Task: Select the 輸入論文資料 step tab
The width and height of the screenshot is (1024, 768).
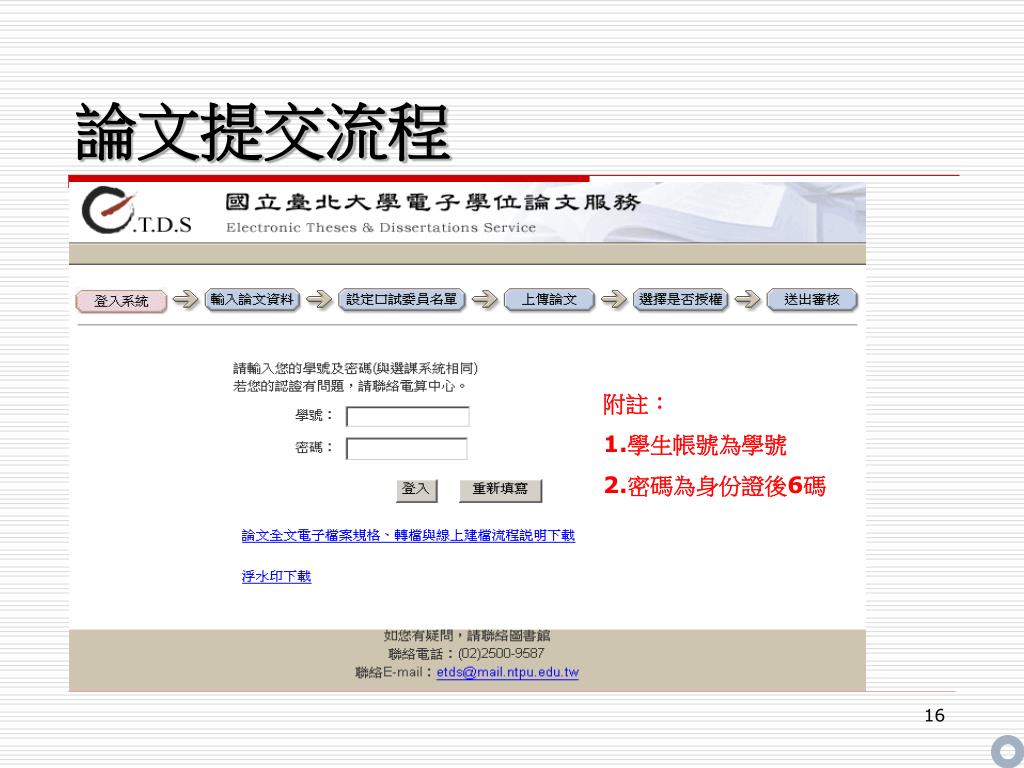Action: point(252,300)
